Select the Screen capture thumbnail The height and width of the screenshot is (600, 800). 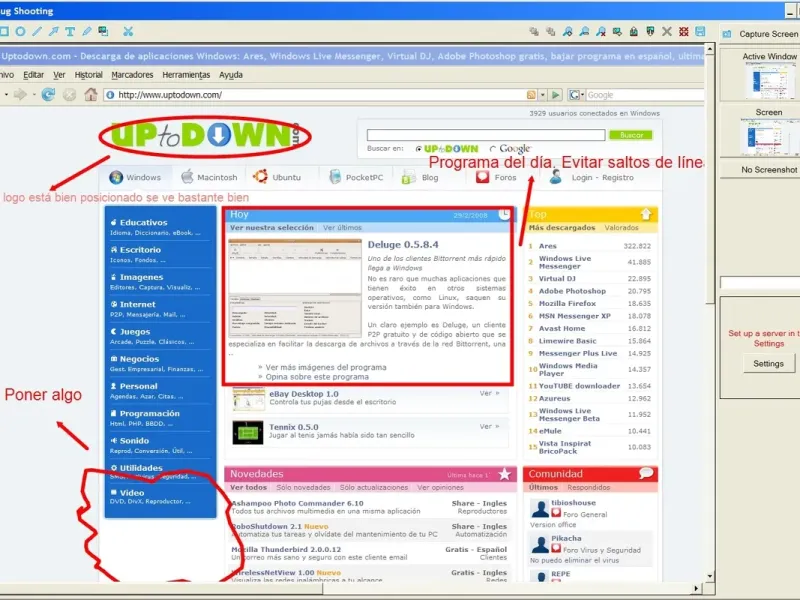pyautogui.click(x=770, y=137)
